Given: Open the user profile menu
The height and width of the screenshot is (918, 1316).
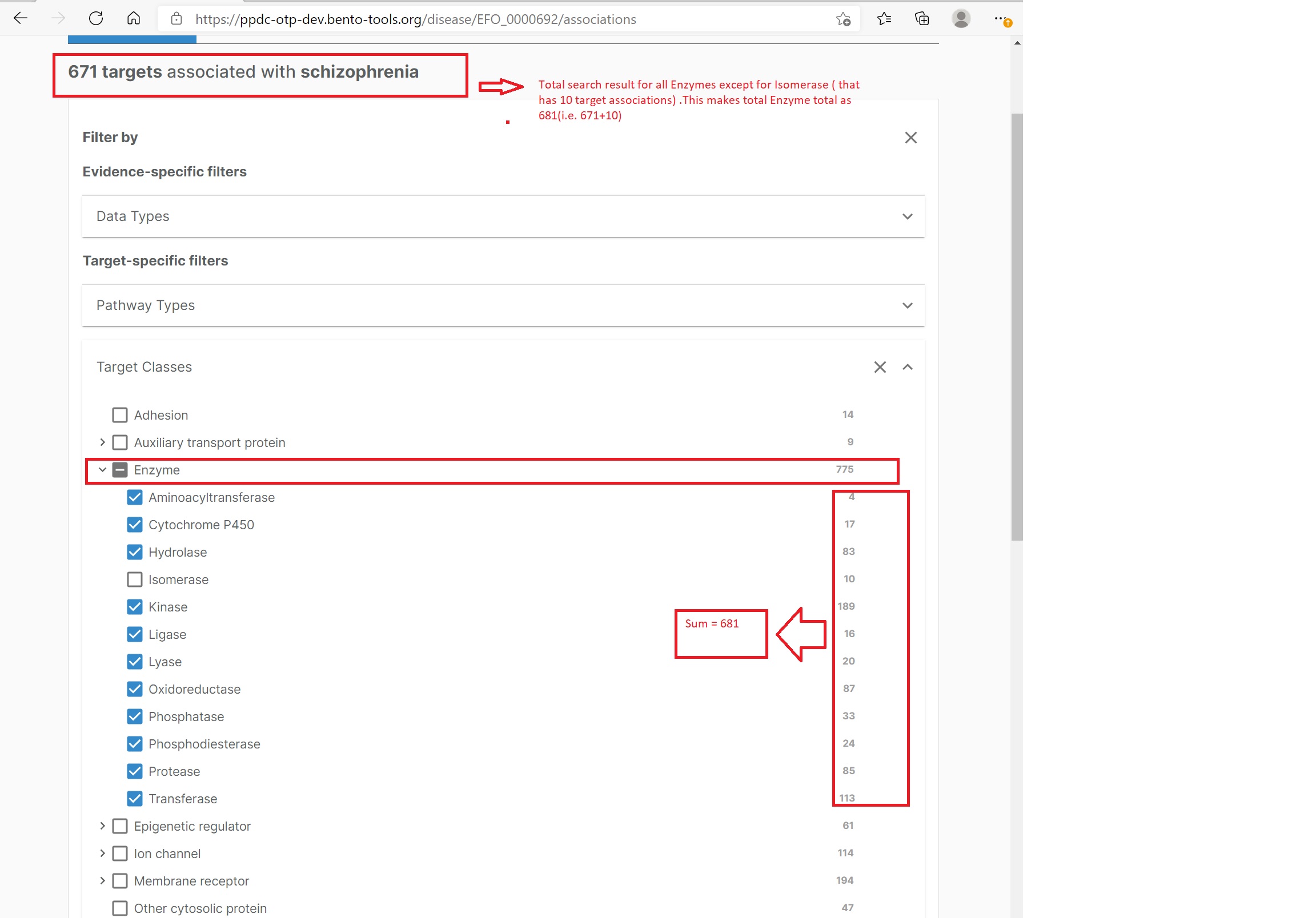Looking at the screenshot, I should click(961, 18).
